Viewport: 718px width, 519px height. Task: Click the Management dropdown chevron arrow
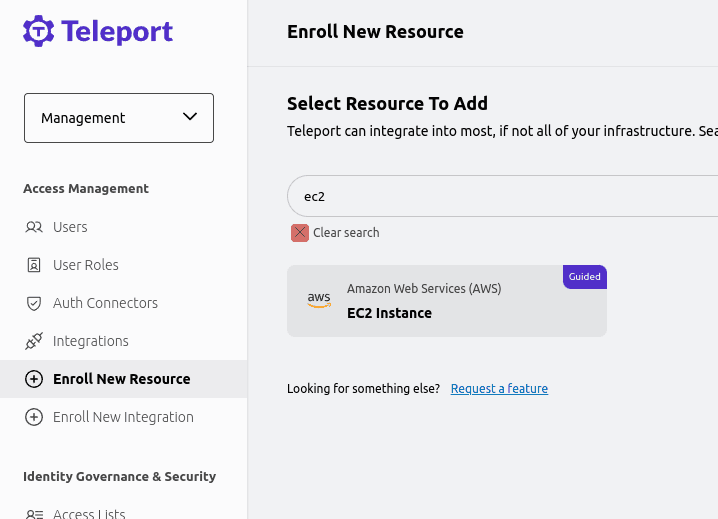click(x=190, y=116)
